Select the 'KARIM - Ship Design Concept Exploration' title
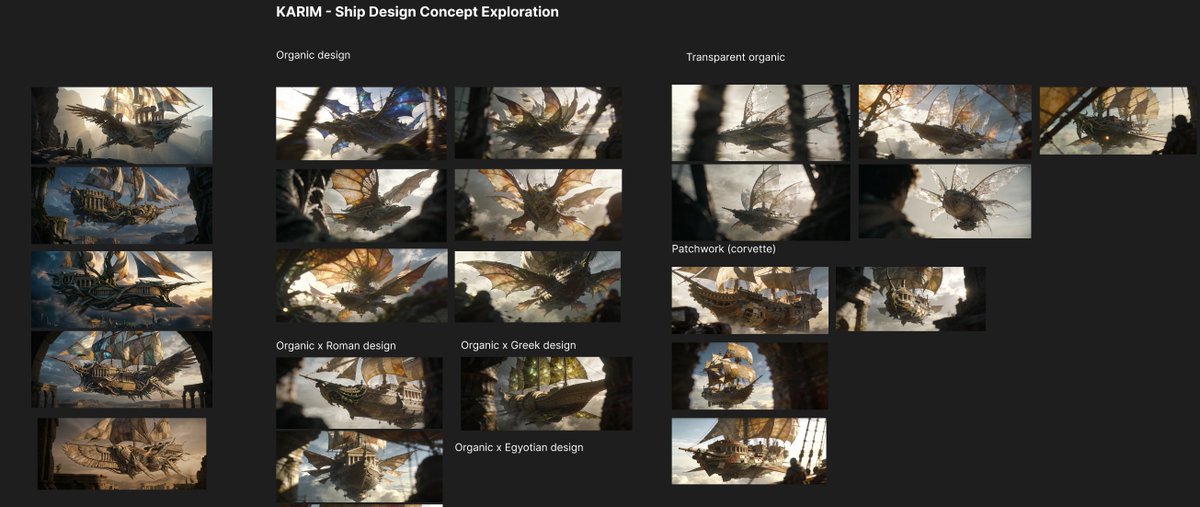The width and height of the screenshot is (1200, 507). (x=417, y=13)
